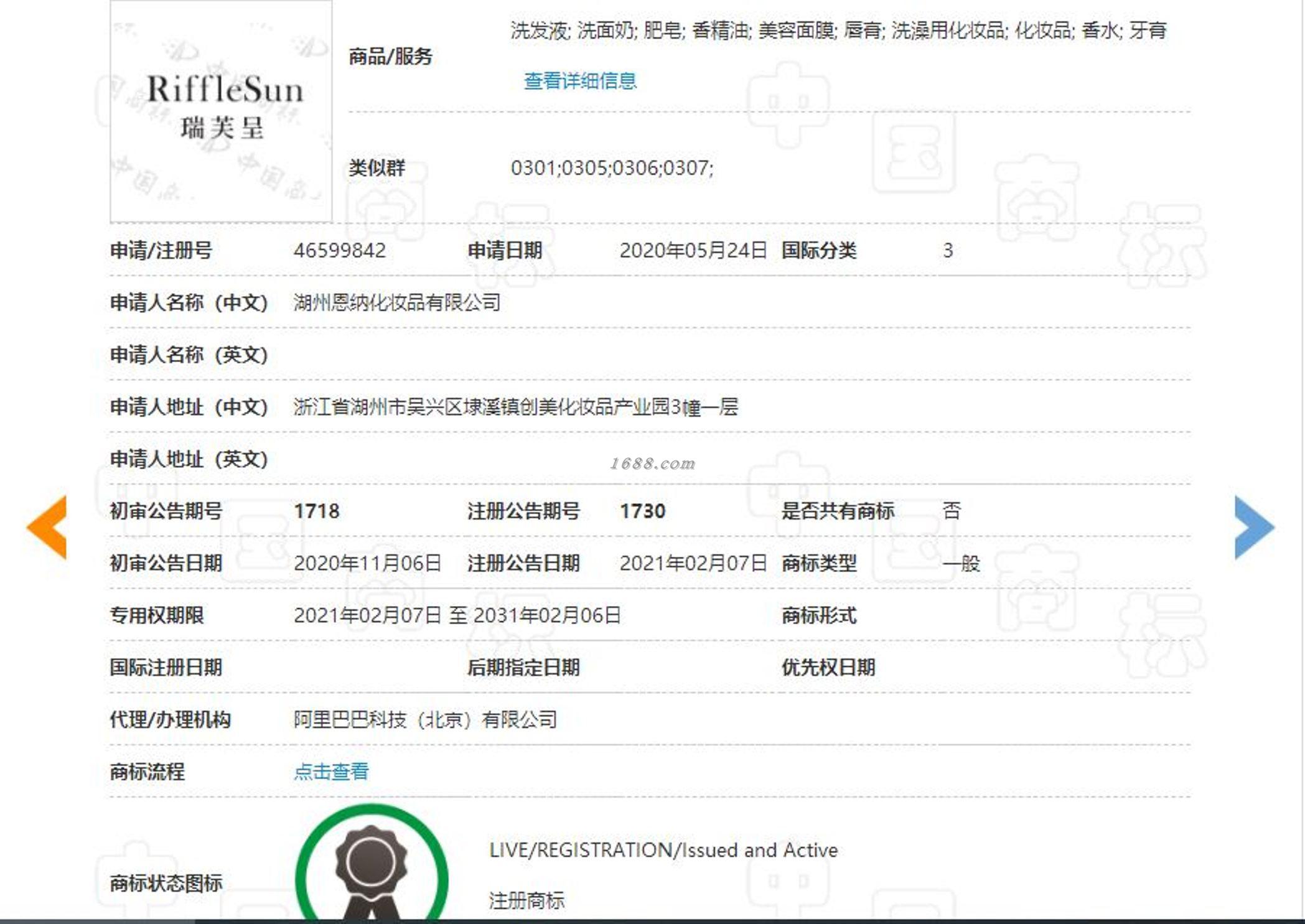Viewport: 1305px width, 924px height.
Task: Click the goods list starting with 洗发液
Action: pos(838,30)
